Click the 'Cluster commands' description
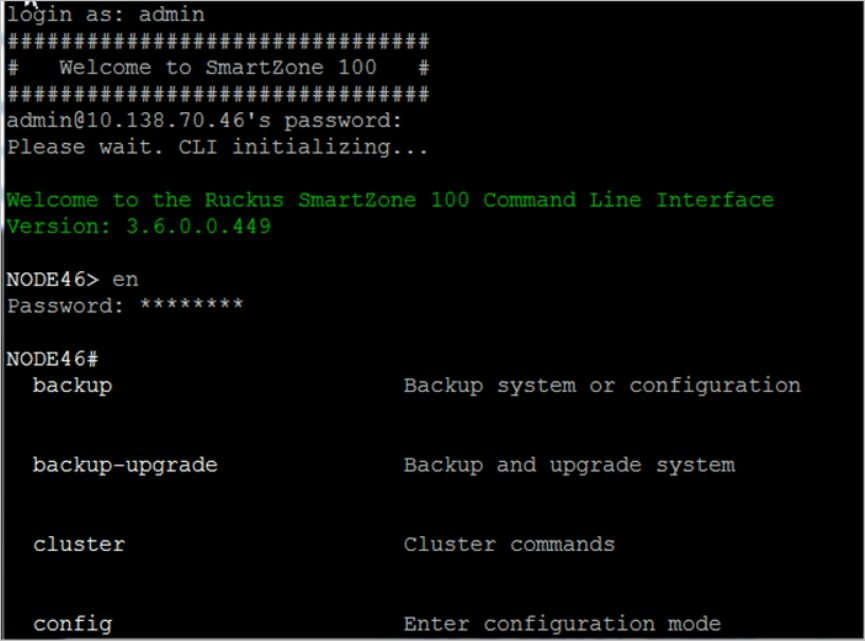865x641 pixels. (x=509, y=544)
